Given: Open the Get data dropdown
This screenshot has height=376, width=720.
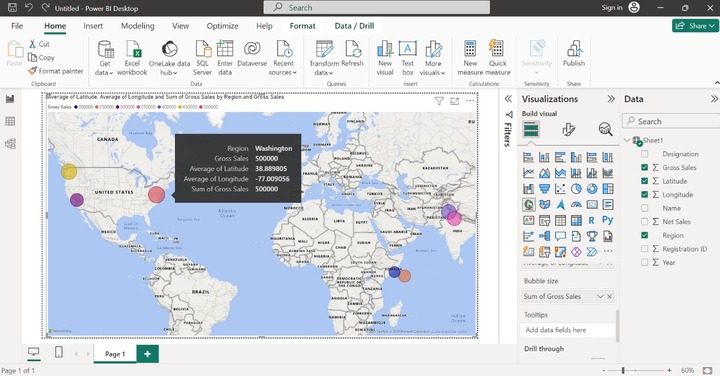Looking at the screenshot, I should 104,58.
